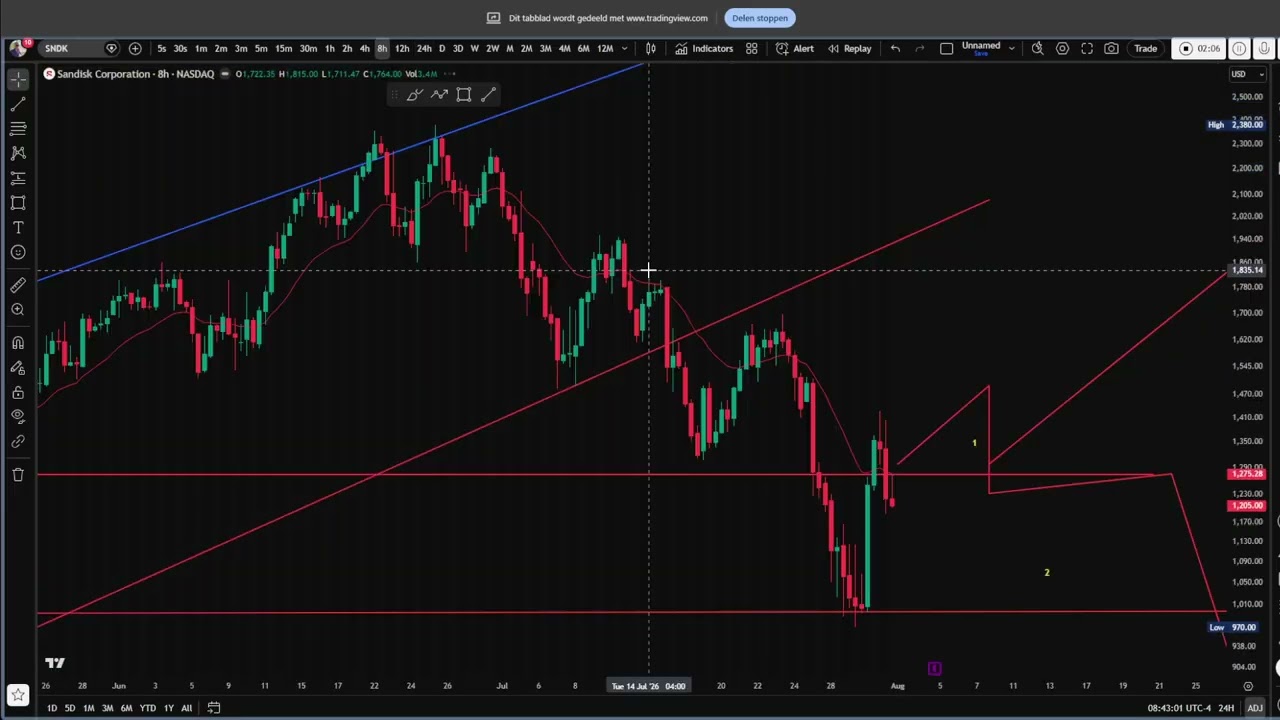Undo the last chart action
The width and height of the screenshot is (1280, 720).
pyautogui.click(x=895, y=48)
